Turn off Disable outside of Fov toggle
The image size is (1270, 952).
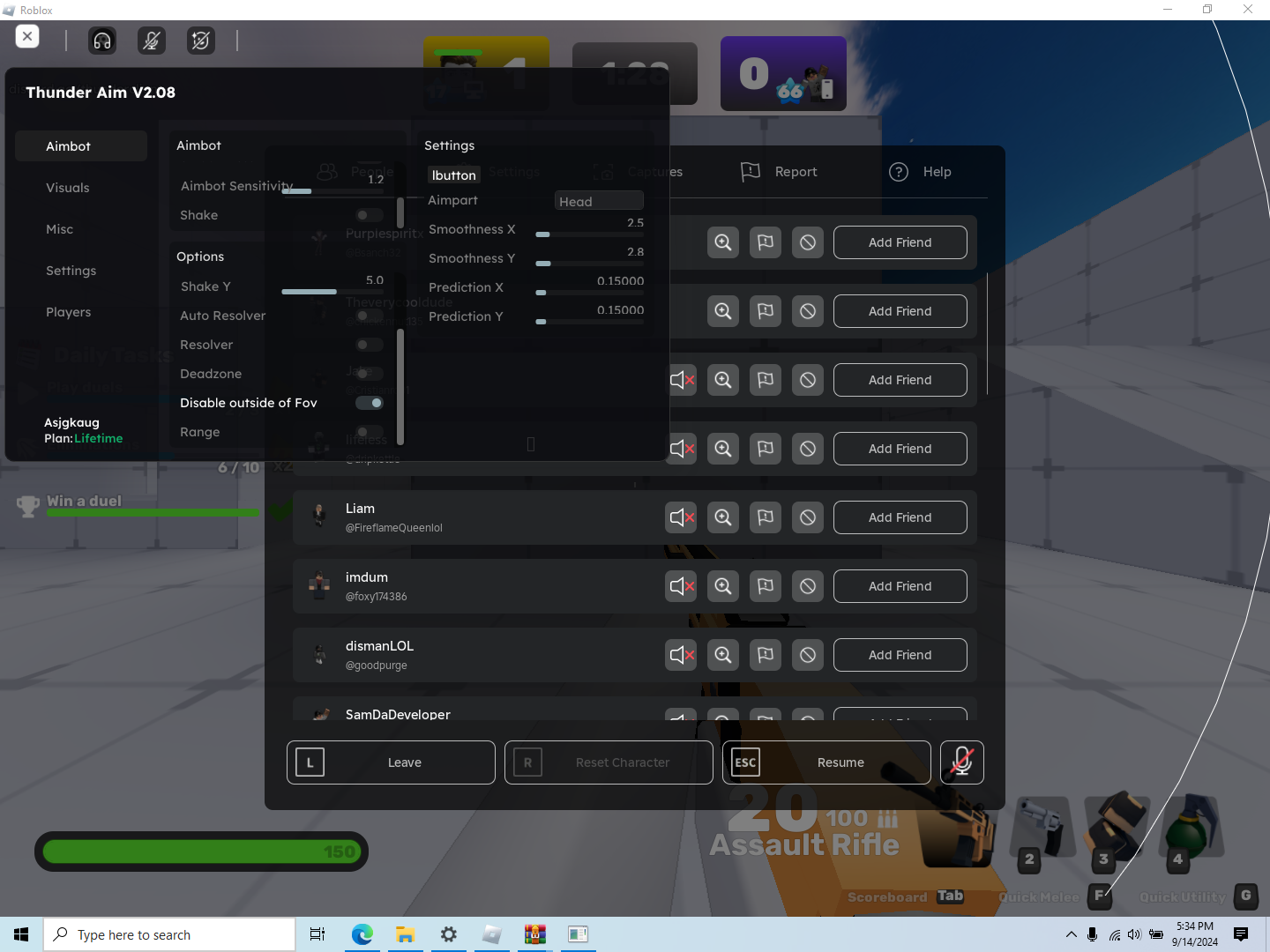370,403
